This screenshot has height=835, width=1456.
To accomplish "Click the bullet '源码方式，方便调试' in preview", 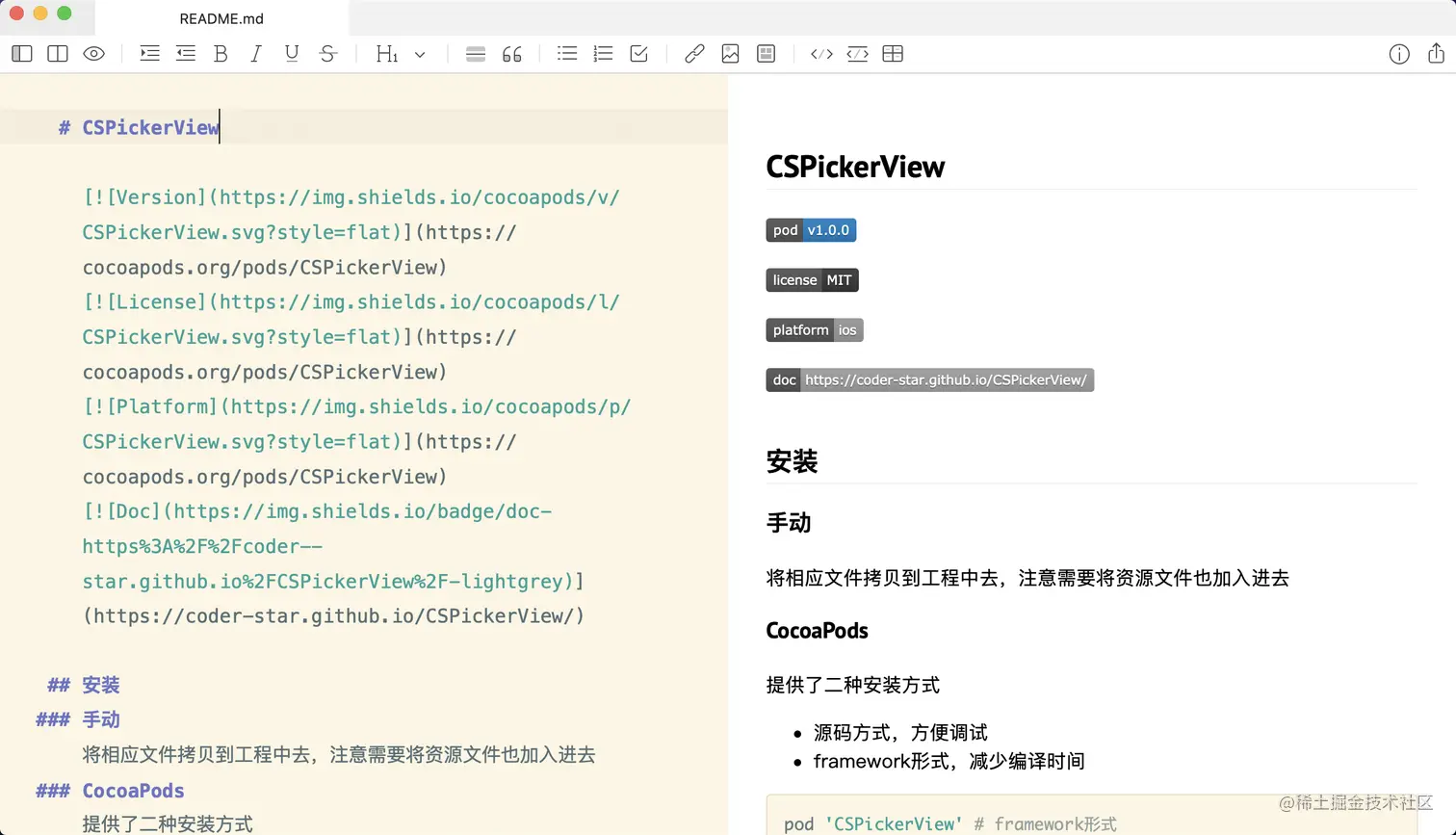I will (900, 733).
